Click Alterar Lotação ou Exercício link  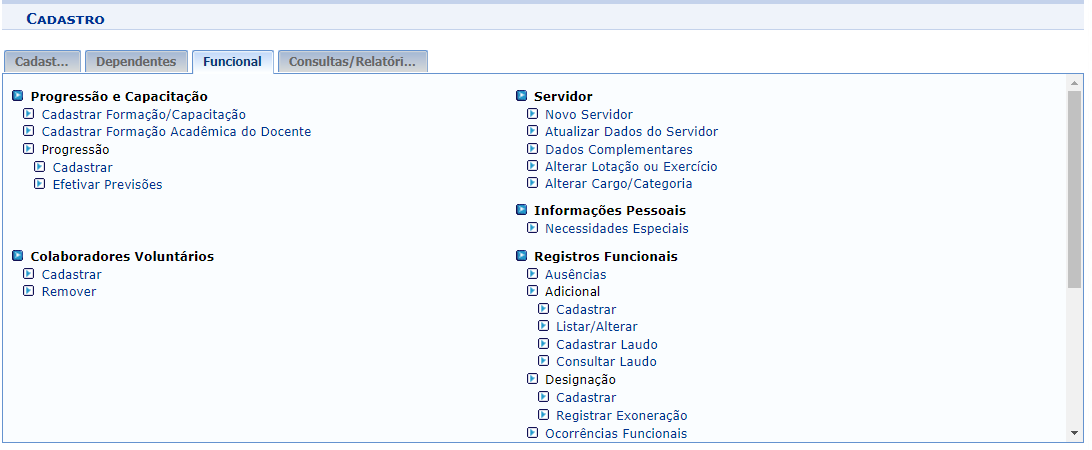[x=631, y=167]
